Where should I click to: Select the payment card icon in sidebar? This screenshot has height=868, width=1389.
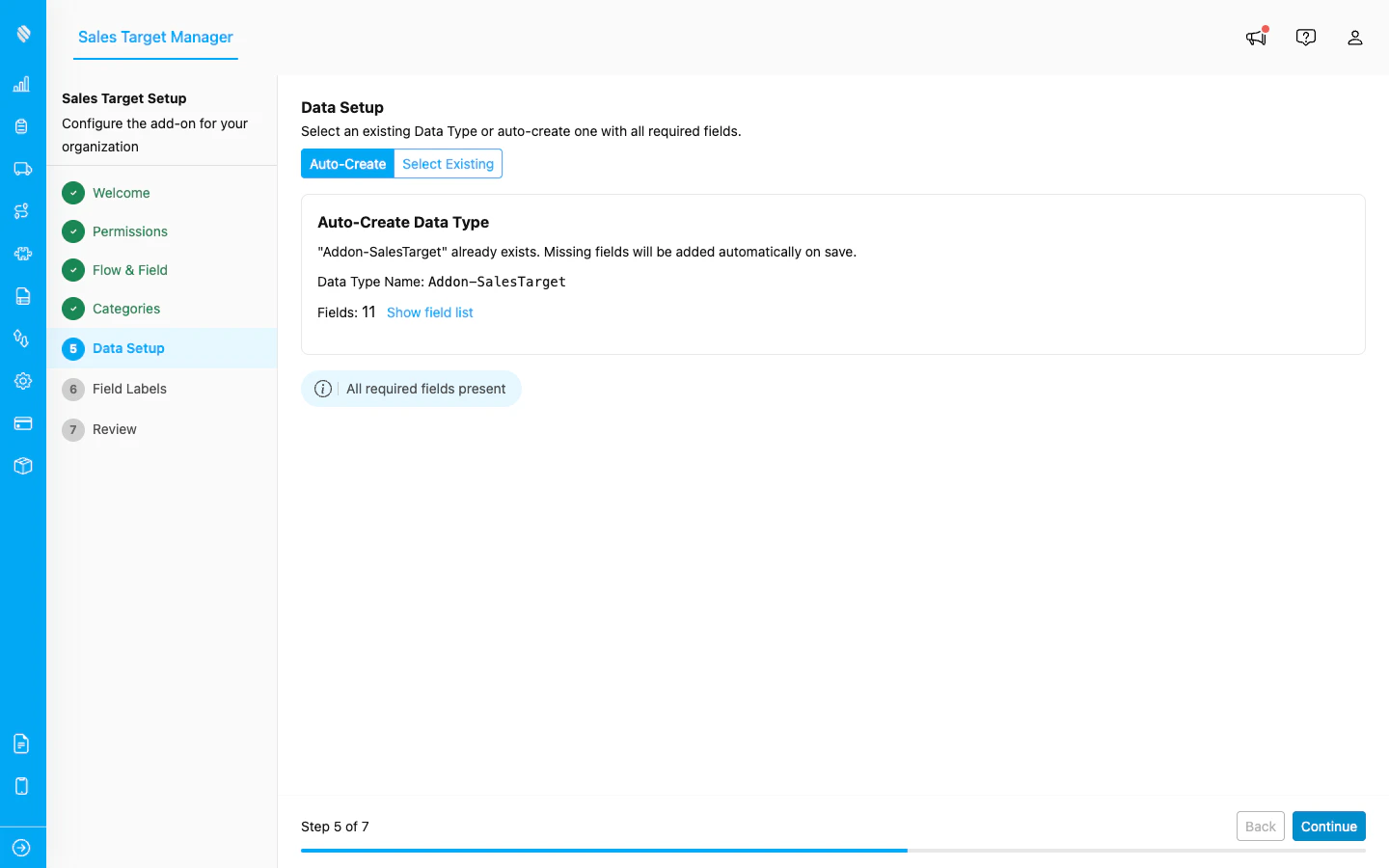22,423
